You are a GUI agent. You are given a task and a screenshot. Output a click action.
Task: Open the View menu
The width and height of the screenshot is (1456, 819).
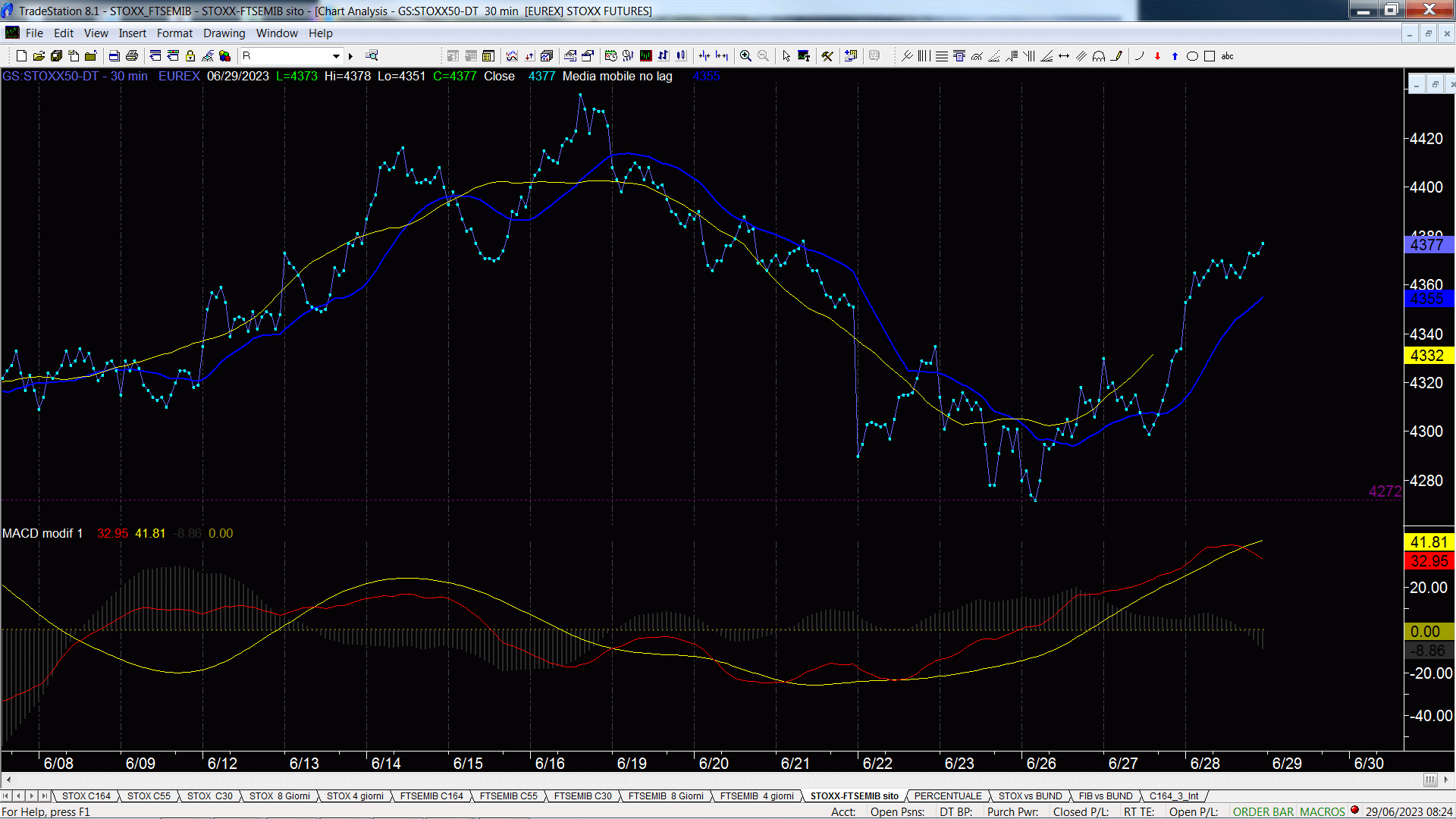pos(96,33)
